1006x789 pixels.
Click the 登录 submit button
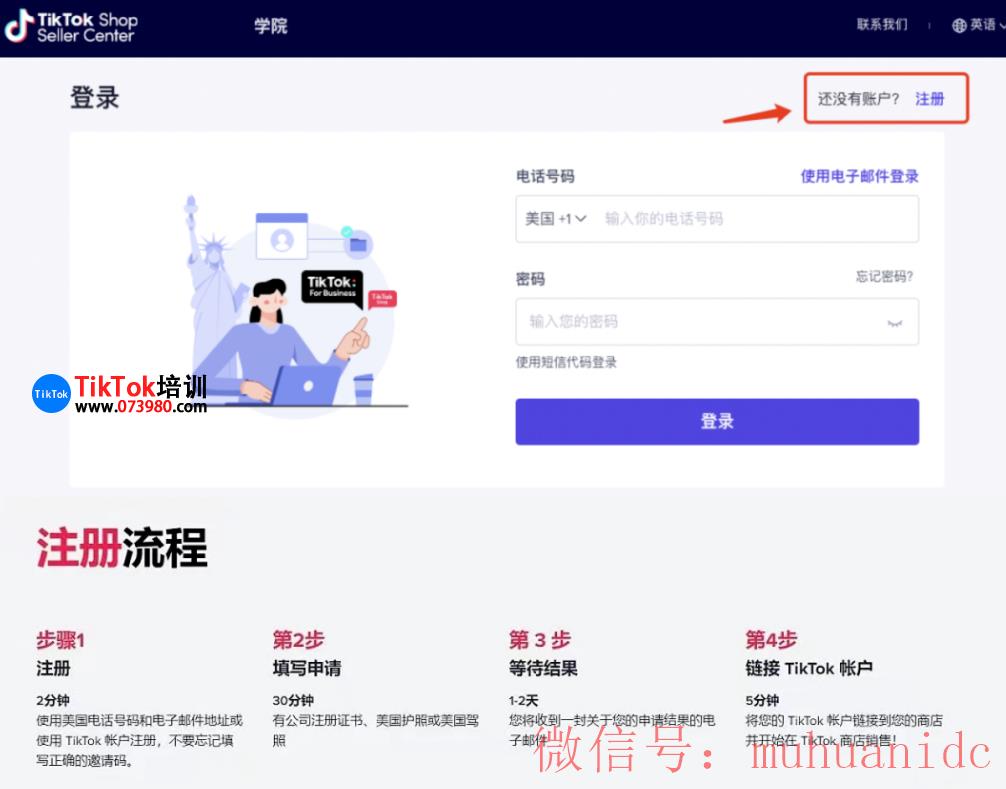point(716,421)
